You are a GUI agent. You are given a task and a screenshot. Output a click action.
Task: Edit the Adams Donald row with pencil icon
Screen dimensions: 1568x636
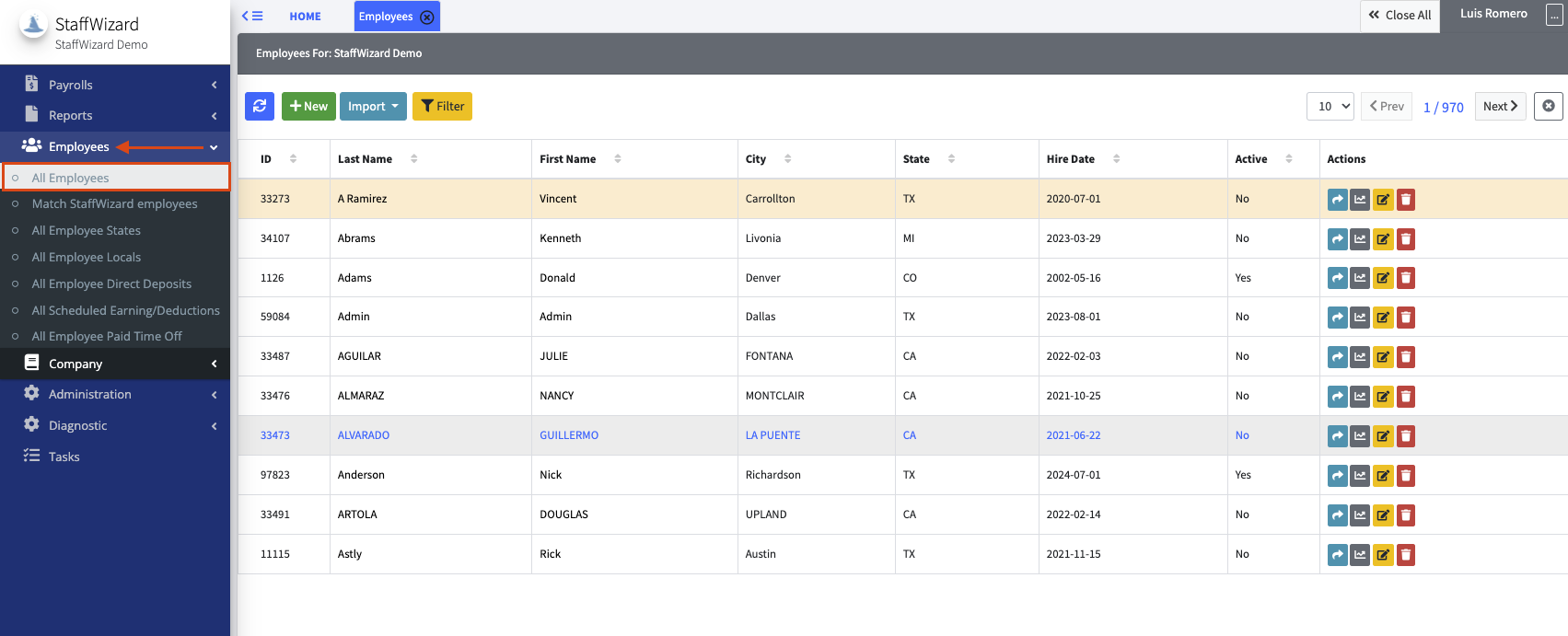click(1382, 278)
